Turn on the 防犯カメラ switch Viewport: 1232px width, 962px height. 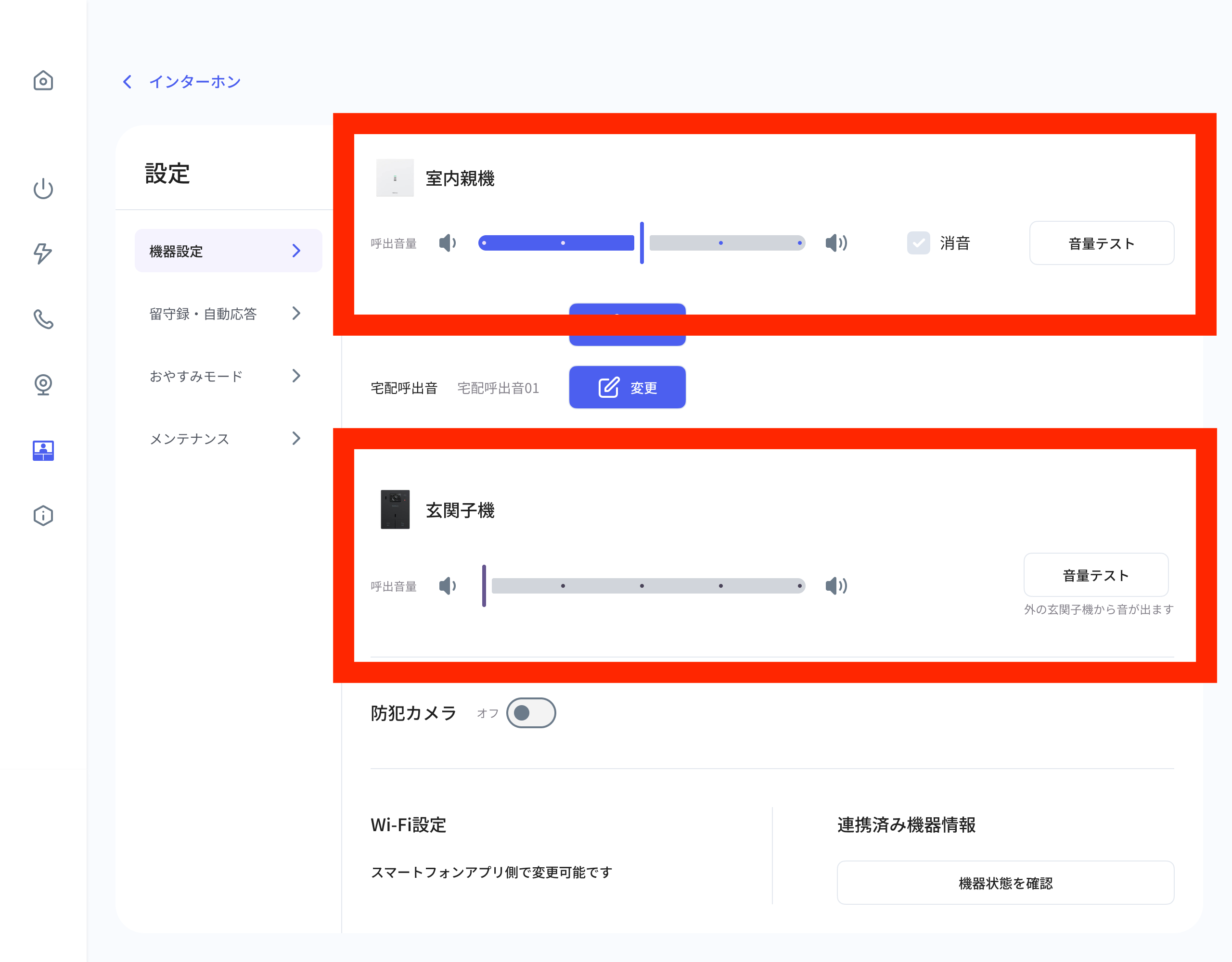[x=531, y=713]
